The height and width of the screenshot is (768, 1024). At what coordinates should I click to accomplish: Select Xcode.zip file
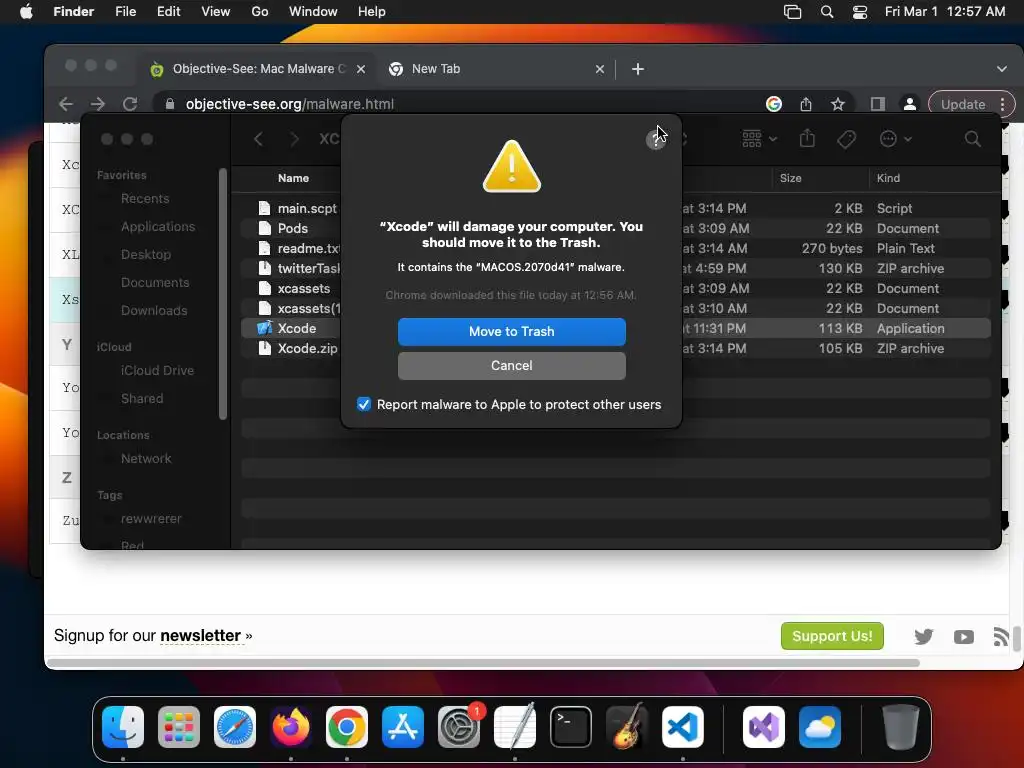pyautogui.click(x=308, y=349)
